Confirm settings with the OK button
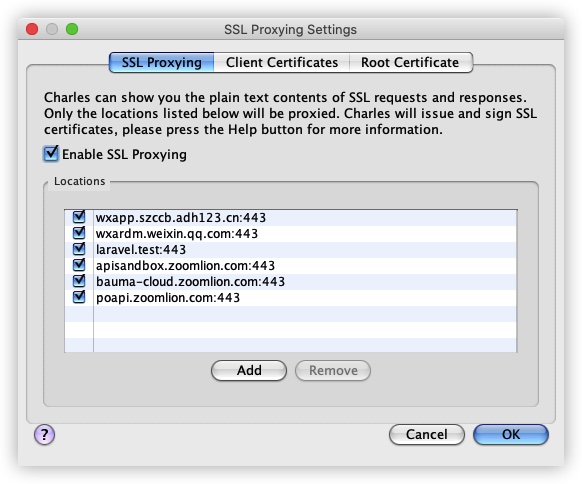Viewport: 582px width, 484px height. click(511, 434)
